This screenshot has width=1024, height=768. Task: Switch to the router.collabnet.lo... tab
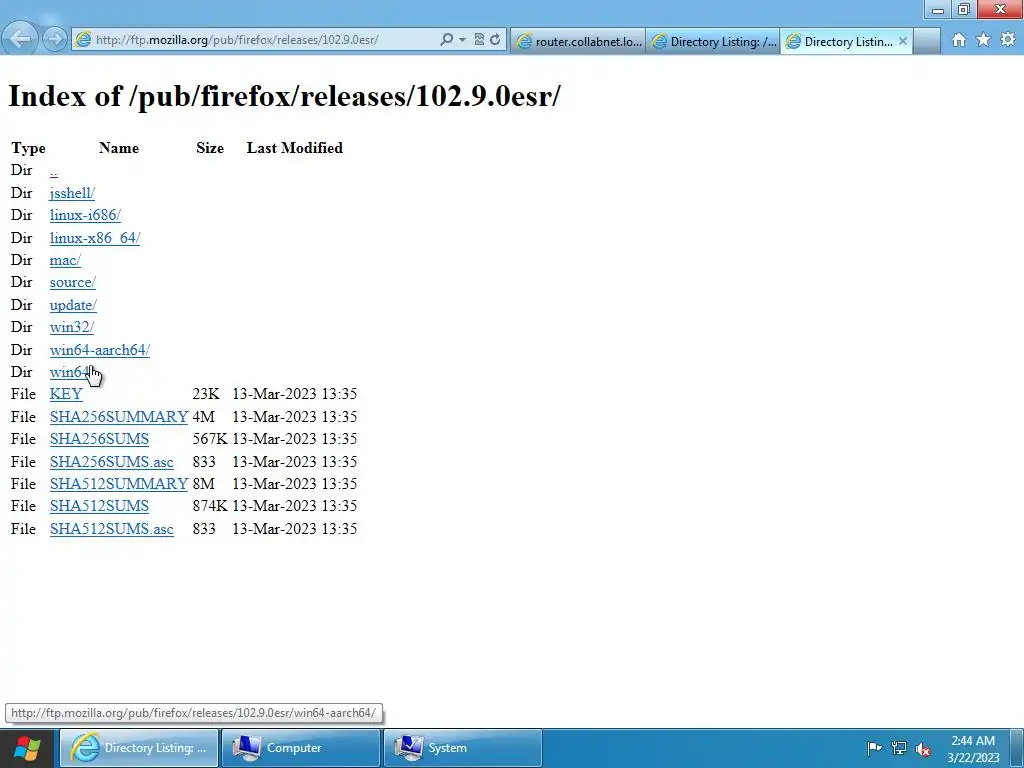pyautogui.click(x=578, y=41)
